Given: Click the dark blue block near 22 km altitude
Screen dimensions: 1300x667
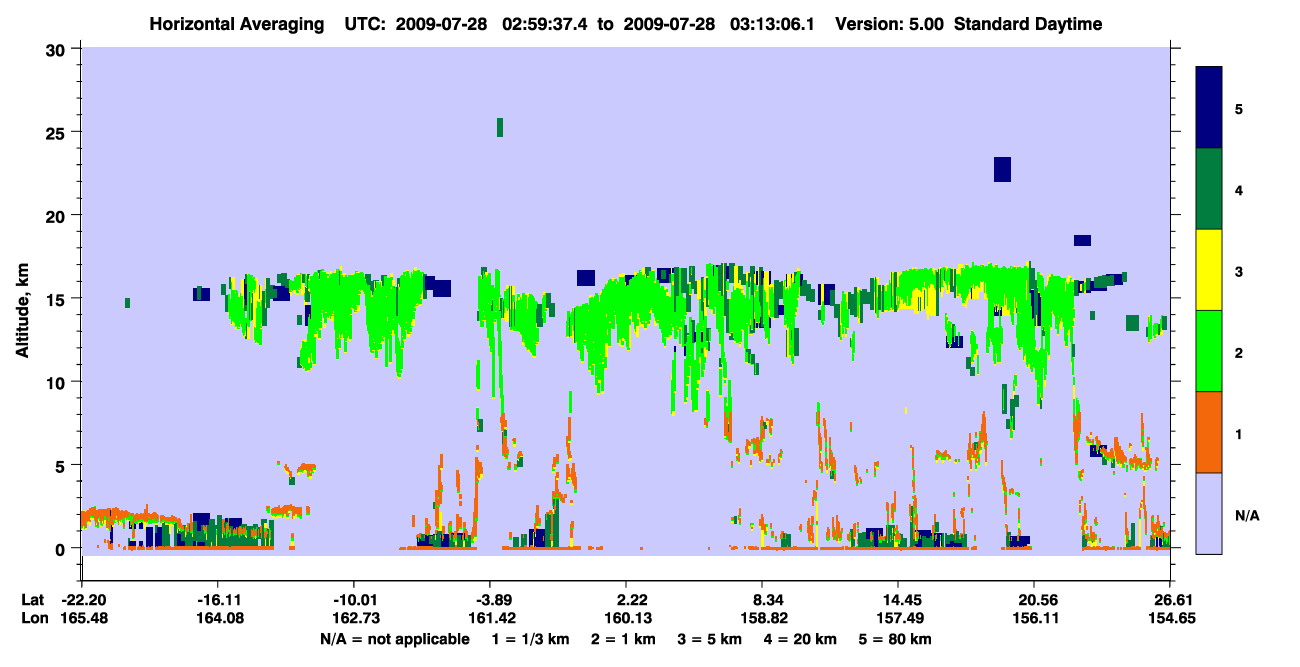Looking at the screenshot, I should pos(1002,169).
